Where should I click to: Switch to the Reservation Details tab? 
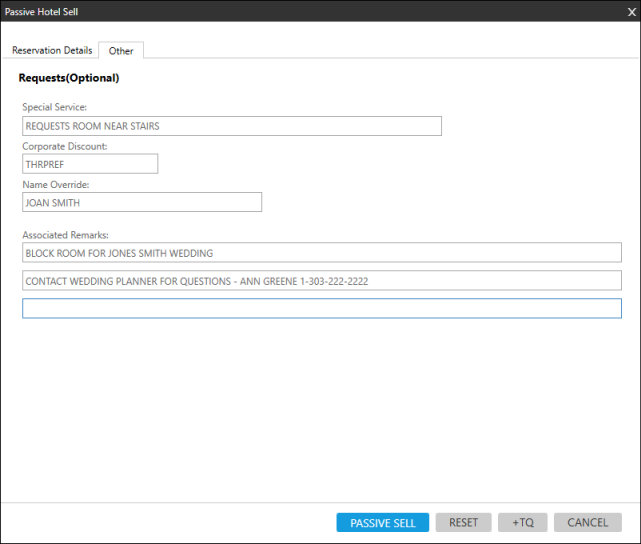(x=52, y=50)
